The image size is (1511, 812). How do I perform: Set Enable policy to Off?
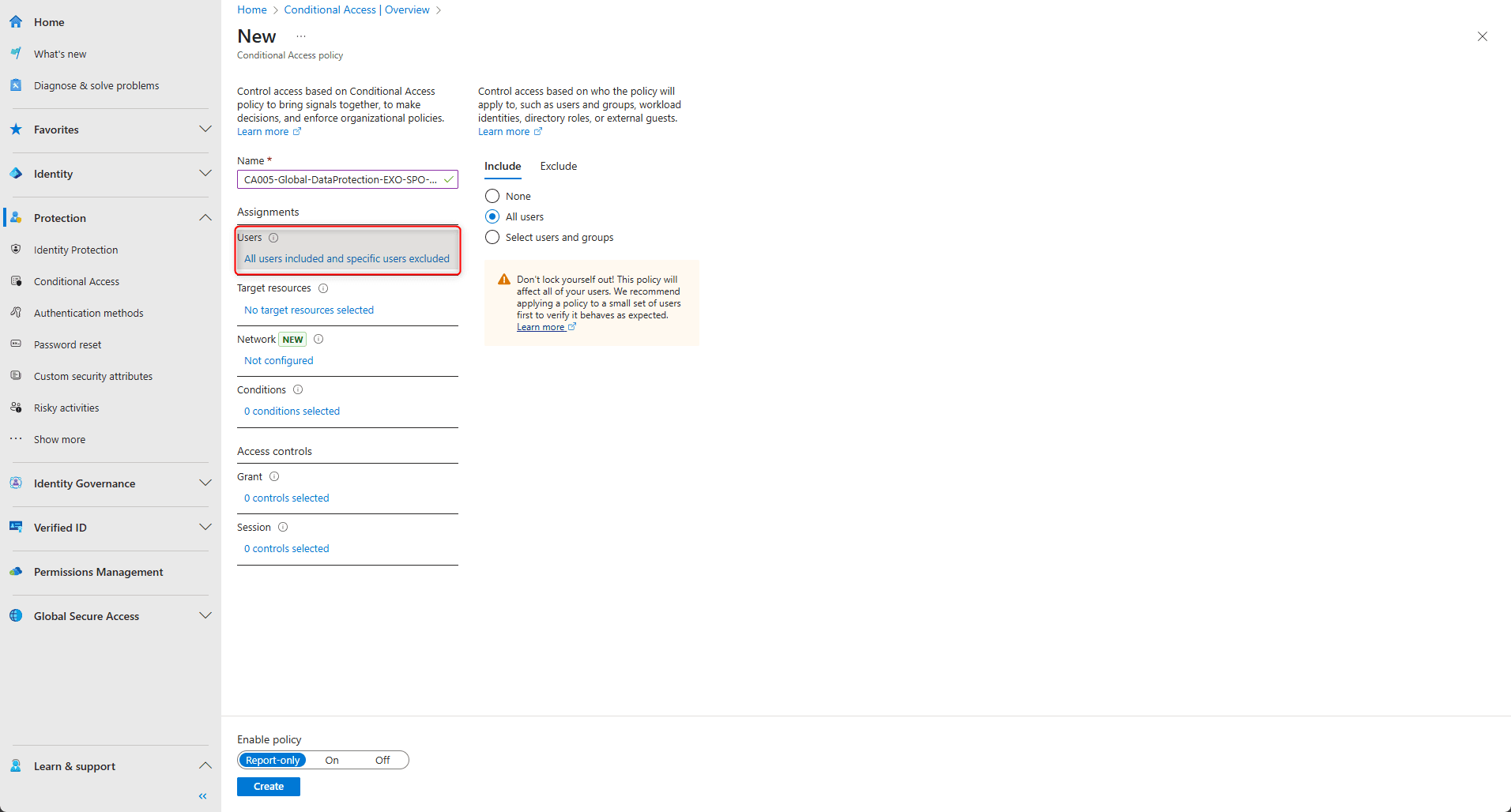click(x=382, y=761)
